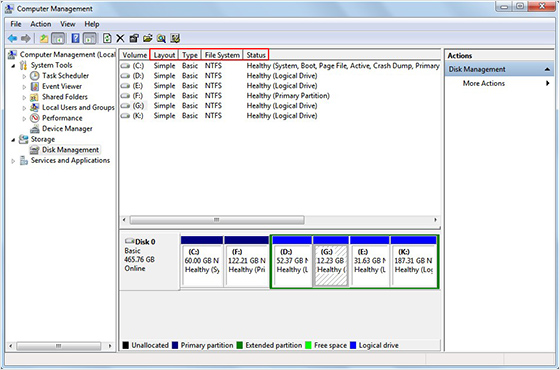560x370 pixels.
Task: Click the Explore magnifier toolbar icon
Action: tap(161, 38)
